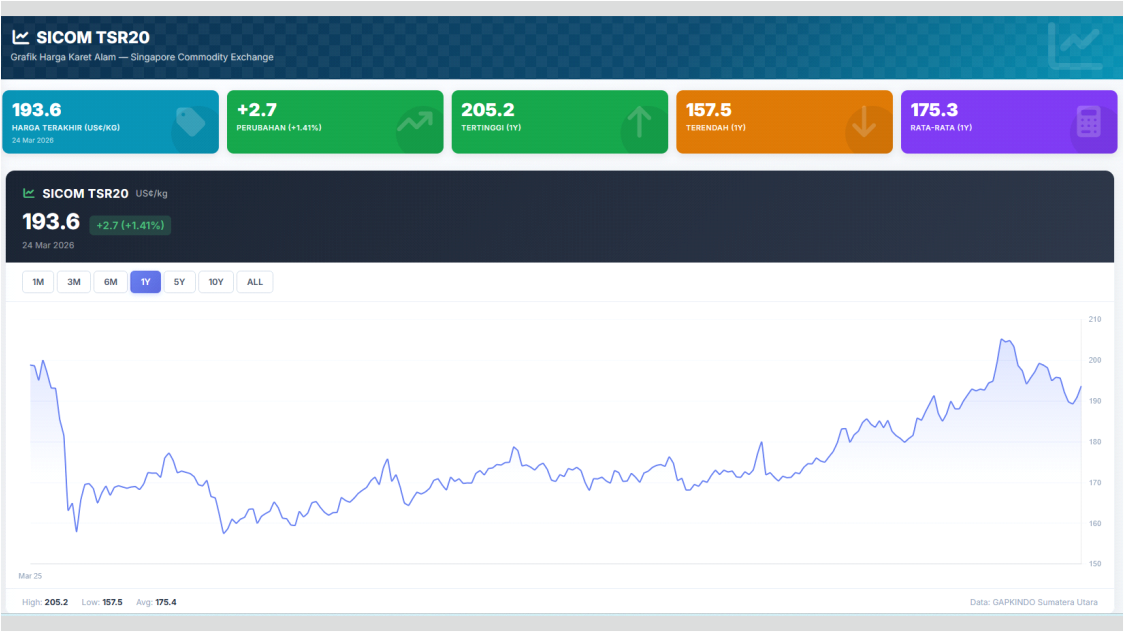1124x632 pixels.
Task: Click the price tag icon on latest price card
Action: tap(190, 122)
